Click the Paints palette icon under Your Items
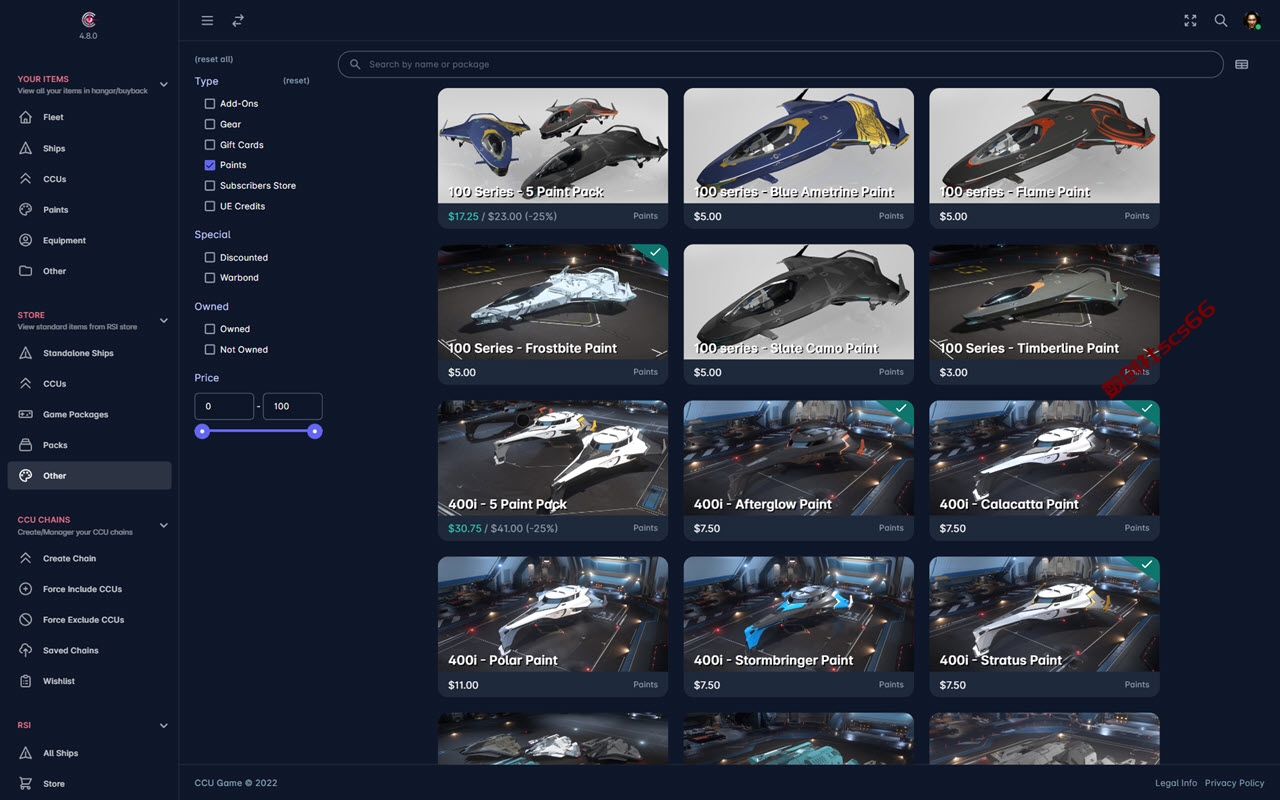Screen dimensions: 1280x800 (26, 209)
